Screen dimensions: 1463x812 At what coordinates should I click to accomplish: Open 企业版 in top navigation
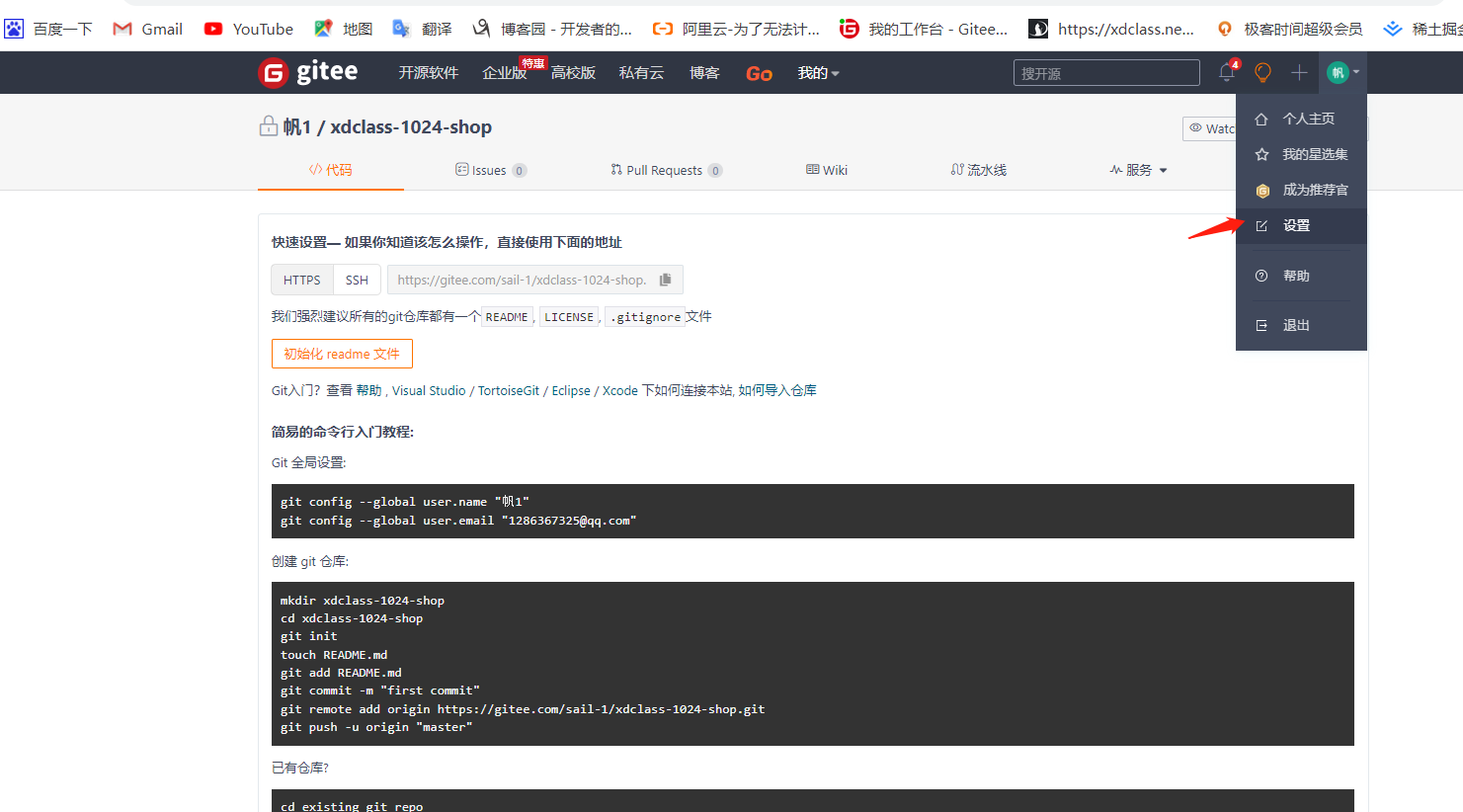pos(505,73)
